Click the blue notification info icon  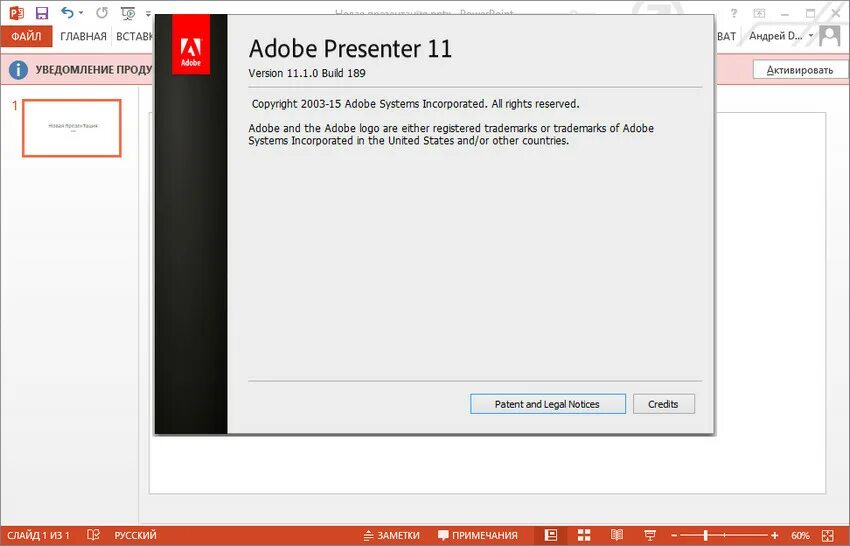(18, 69)
